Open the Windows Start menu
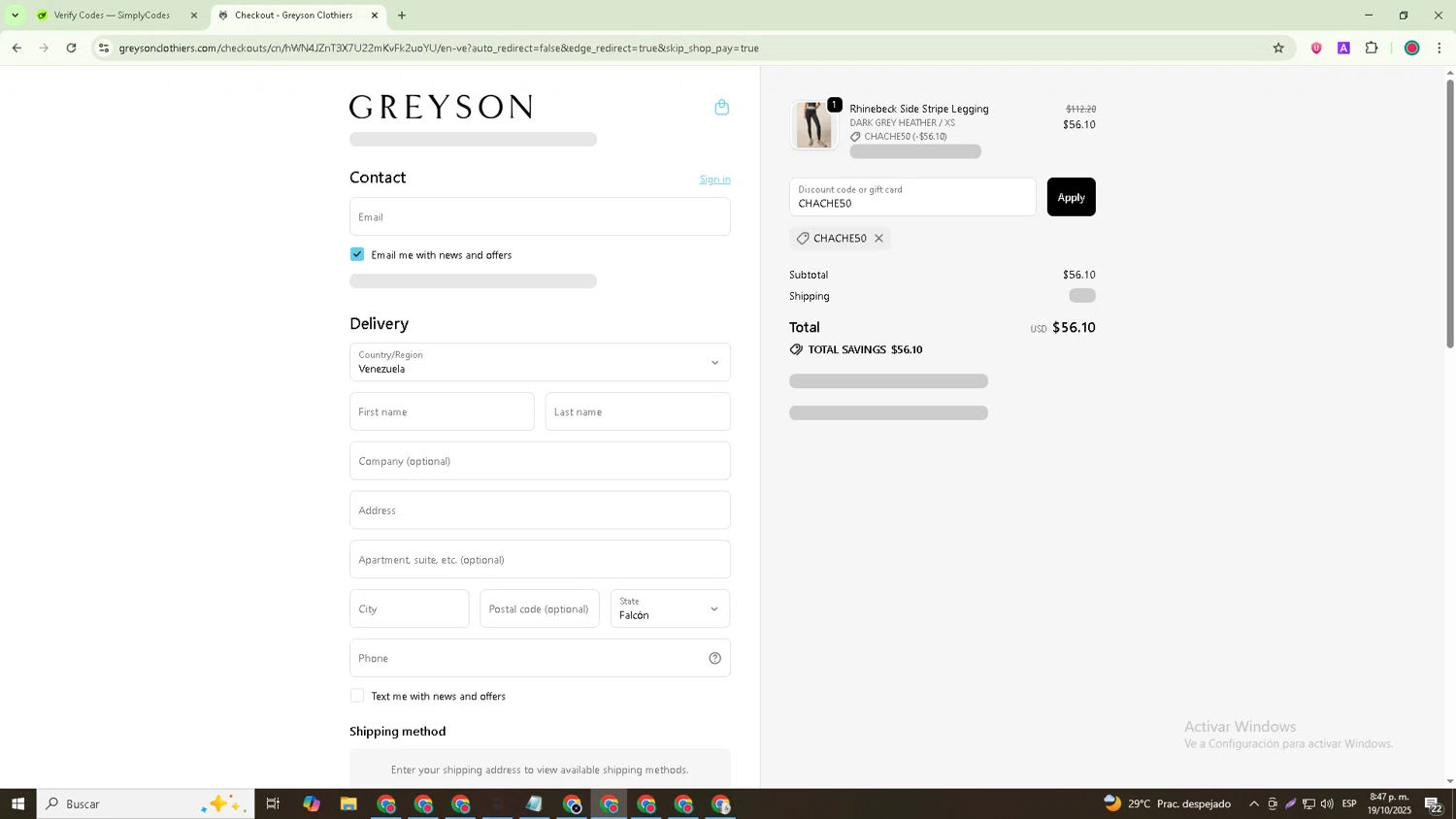The width and height of the screenshot is (1456, 819). click(17, 803)
